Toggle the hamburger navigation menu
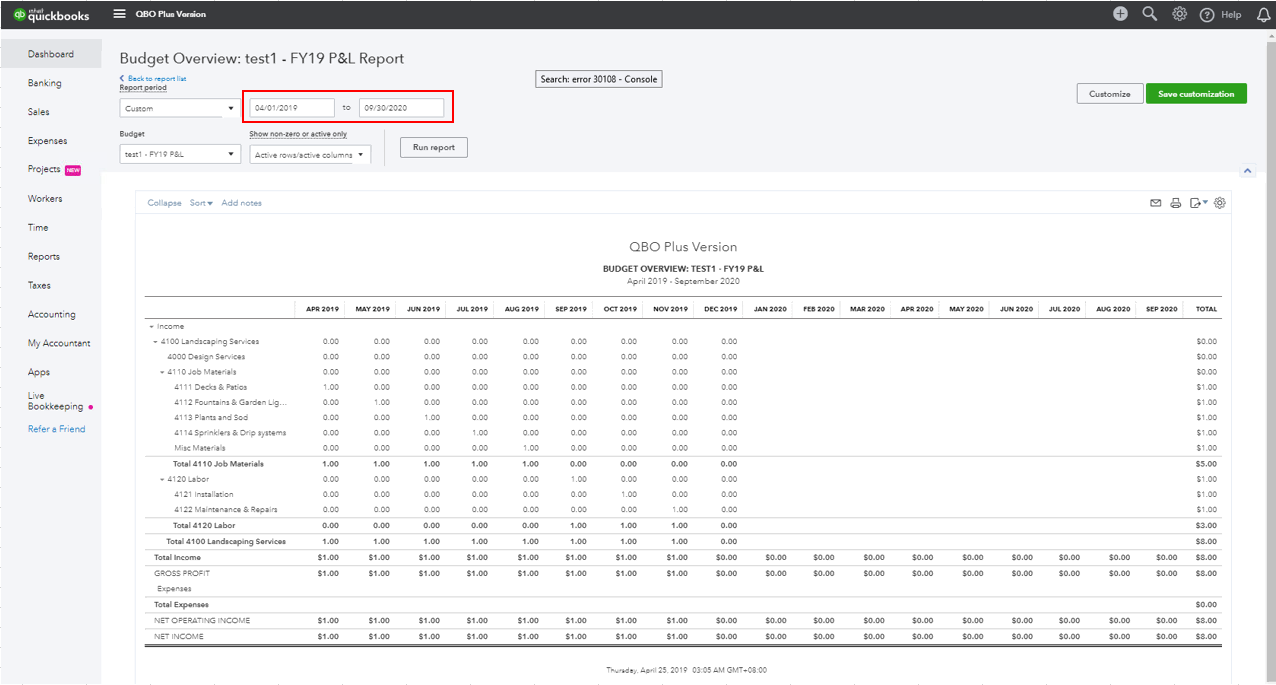 click(120, 14)
